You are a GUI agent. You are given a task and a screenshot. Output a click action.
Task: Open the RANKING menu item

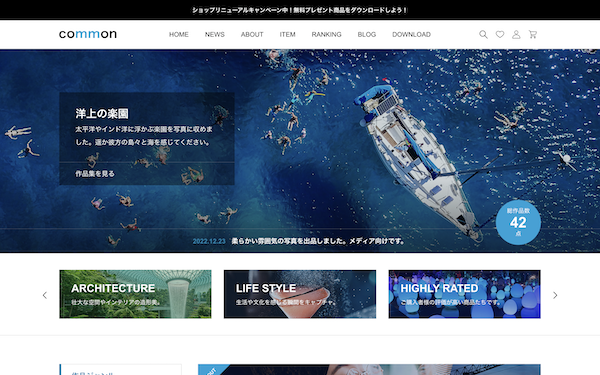326,34
